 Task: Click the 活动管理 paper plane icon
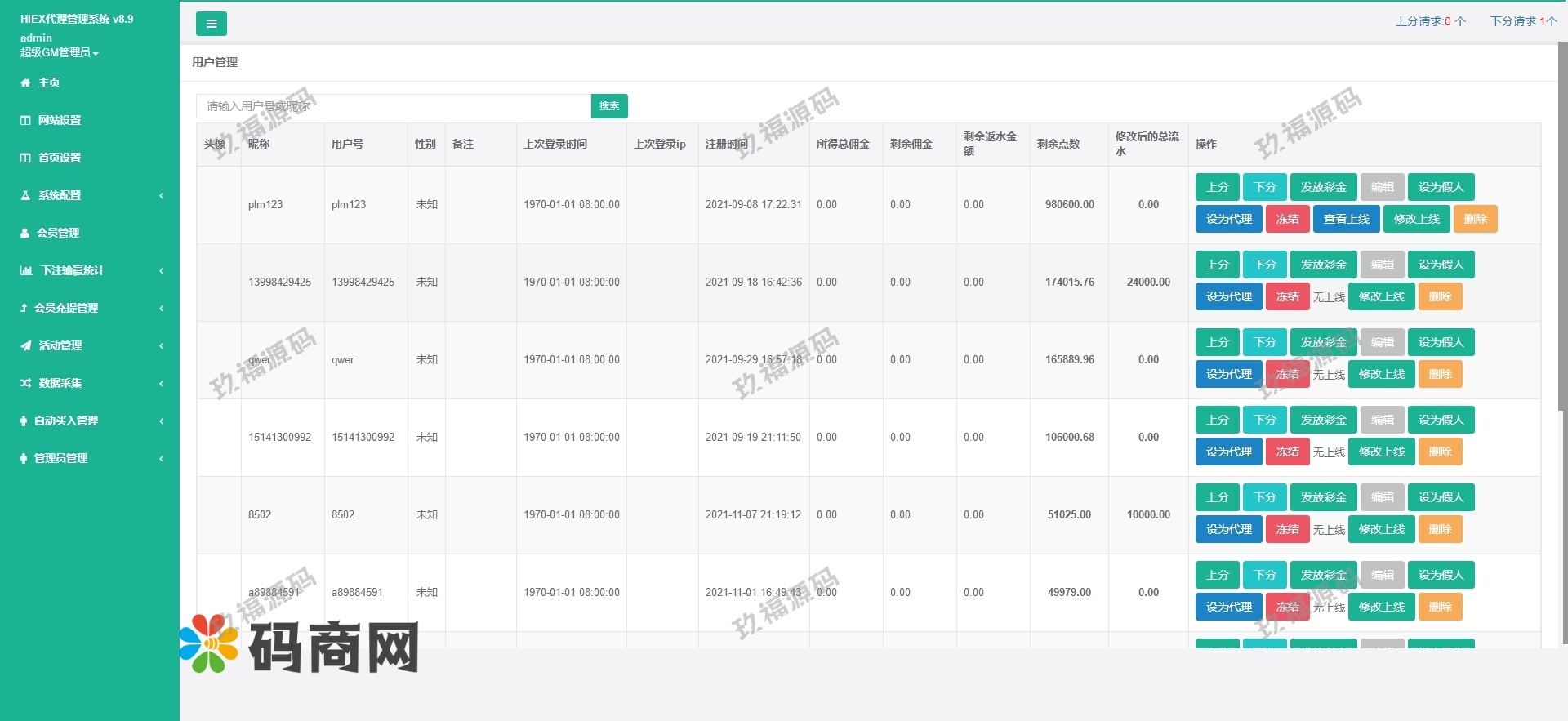25,345
